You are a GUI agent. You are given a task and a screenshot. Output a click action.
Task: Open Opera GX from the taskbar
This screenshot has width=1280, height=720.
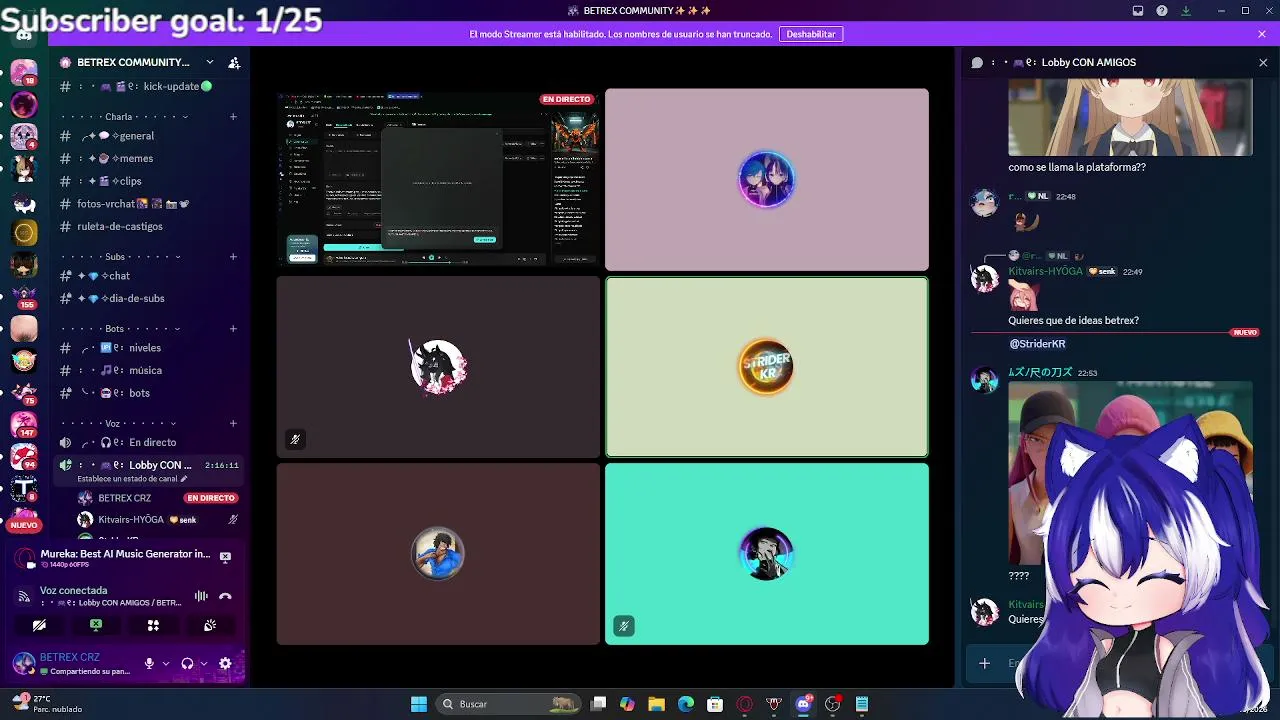pos(744,704)
